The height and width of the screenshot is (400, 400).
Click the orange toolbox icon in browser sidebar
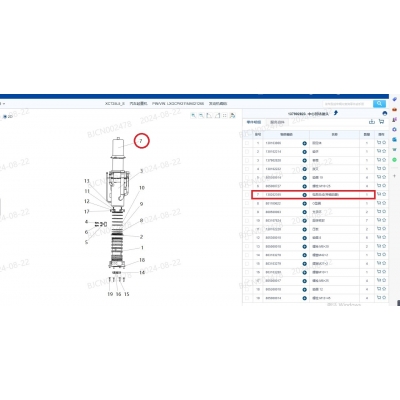click(x=395, y=109)
